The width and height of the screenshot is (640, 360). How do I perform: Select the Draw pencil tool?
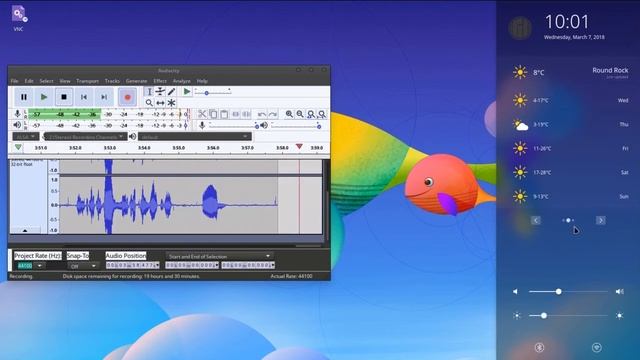point(171,91)
